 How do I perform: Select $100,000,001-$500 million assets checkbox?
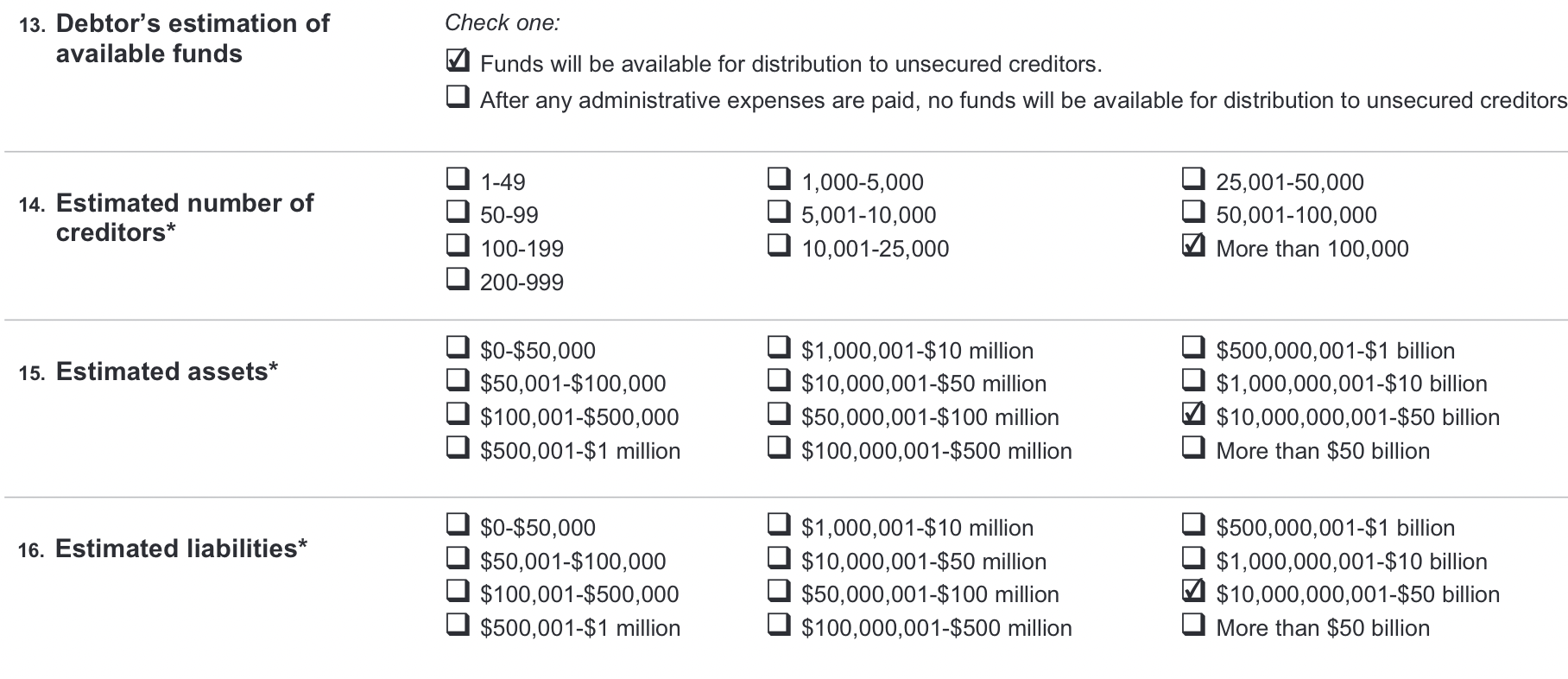click(779, 447)
